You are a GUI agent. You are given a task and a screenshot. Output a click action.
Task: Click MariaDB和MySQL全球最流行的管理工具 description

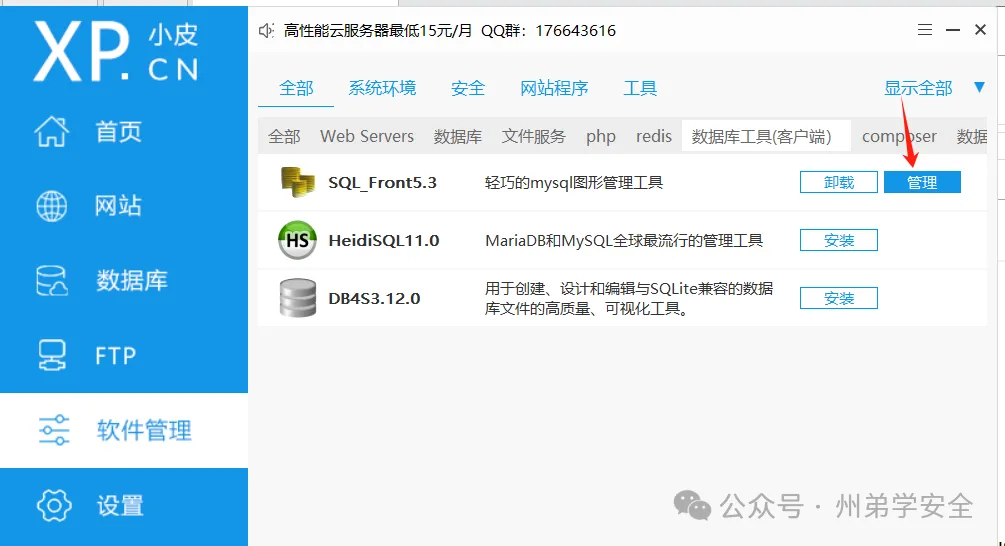624,240
